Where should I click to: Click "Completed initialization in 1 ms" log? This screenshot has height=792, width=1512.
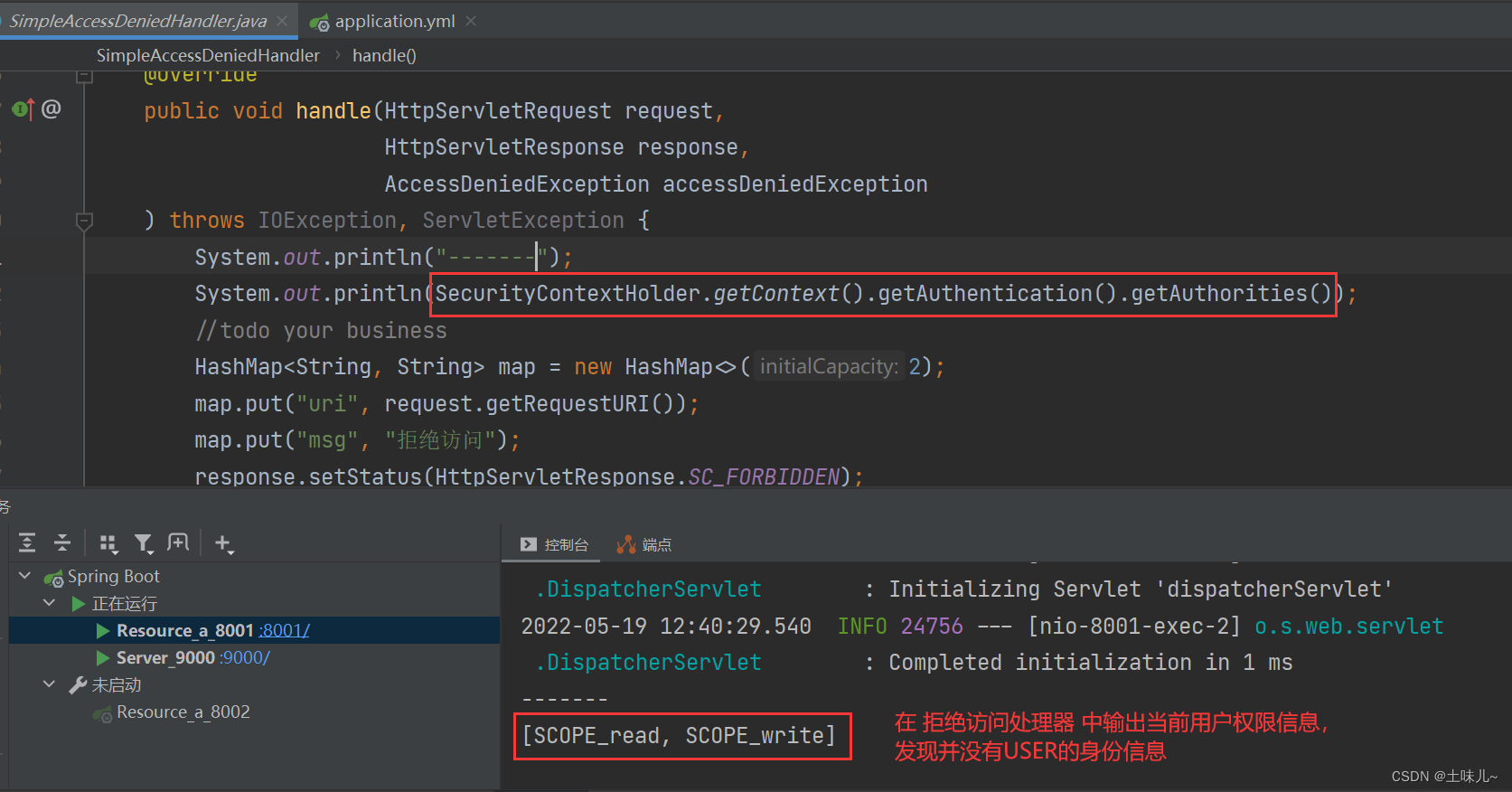(x=1091, y=662)
